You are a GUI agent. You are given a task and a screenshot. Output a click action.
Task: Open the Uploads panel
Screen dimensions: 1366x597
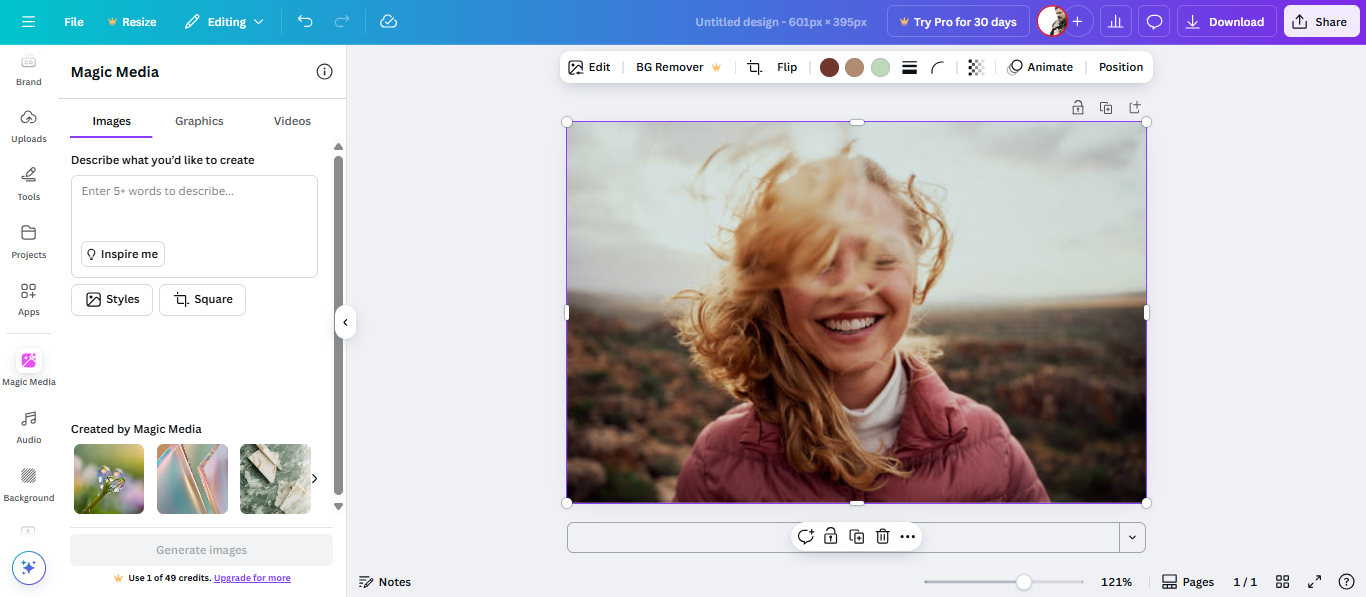pos(28,126)
